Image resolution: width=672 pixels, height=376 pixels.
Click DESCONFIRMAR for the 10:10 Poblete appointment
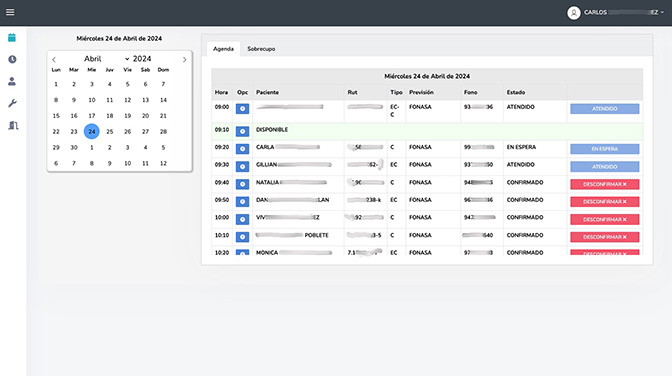(605, 237)
